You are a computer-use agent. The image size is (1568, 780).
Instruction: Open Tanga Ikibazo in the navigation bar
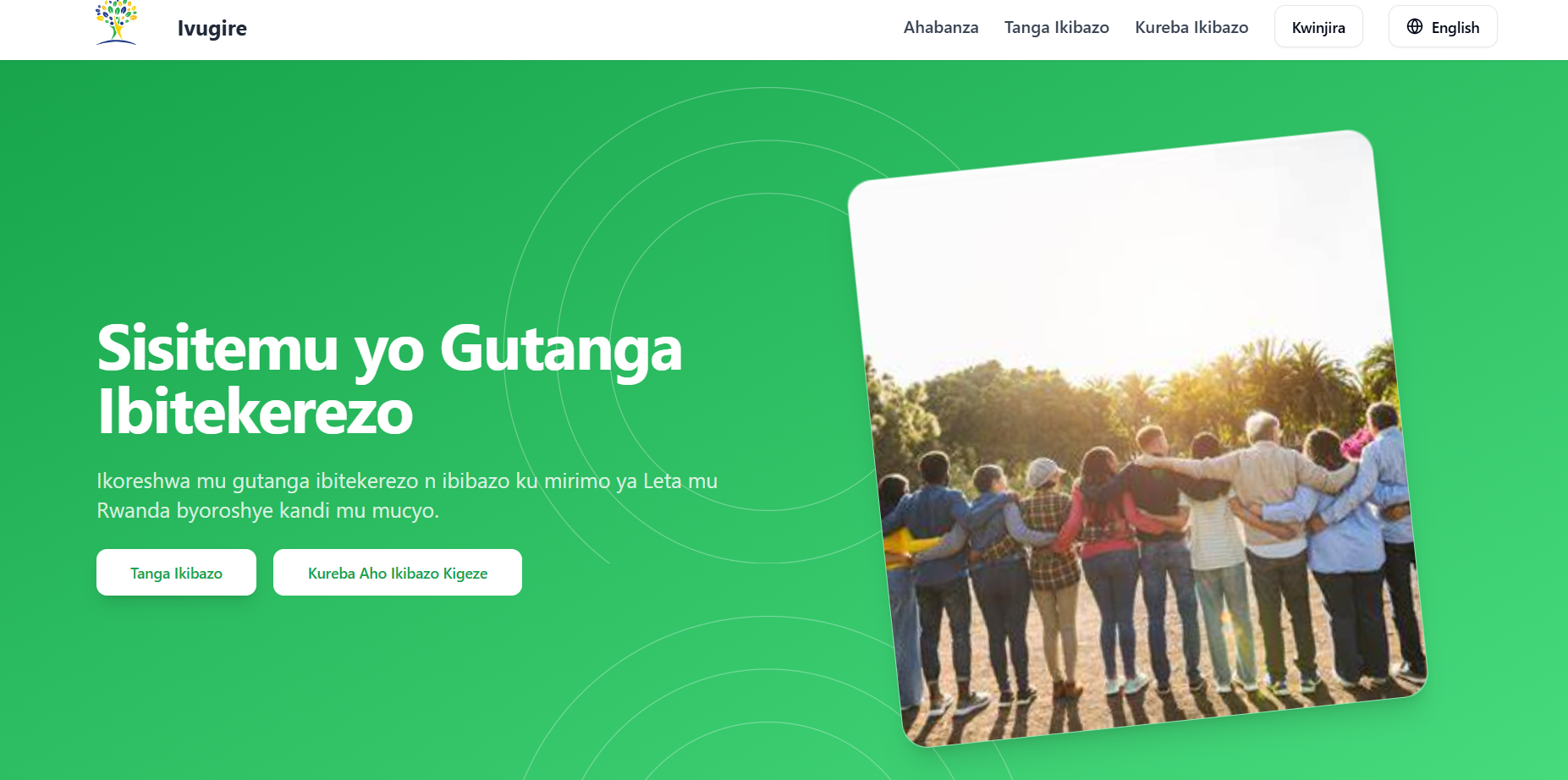click(x=1056, y=27)
